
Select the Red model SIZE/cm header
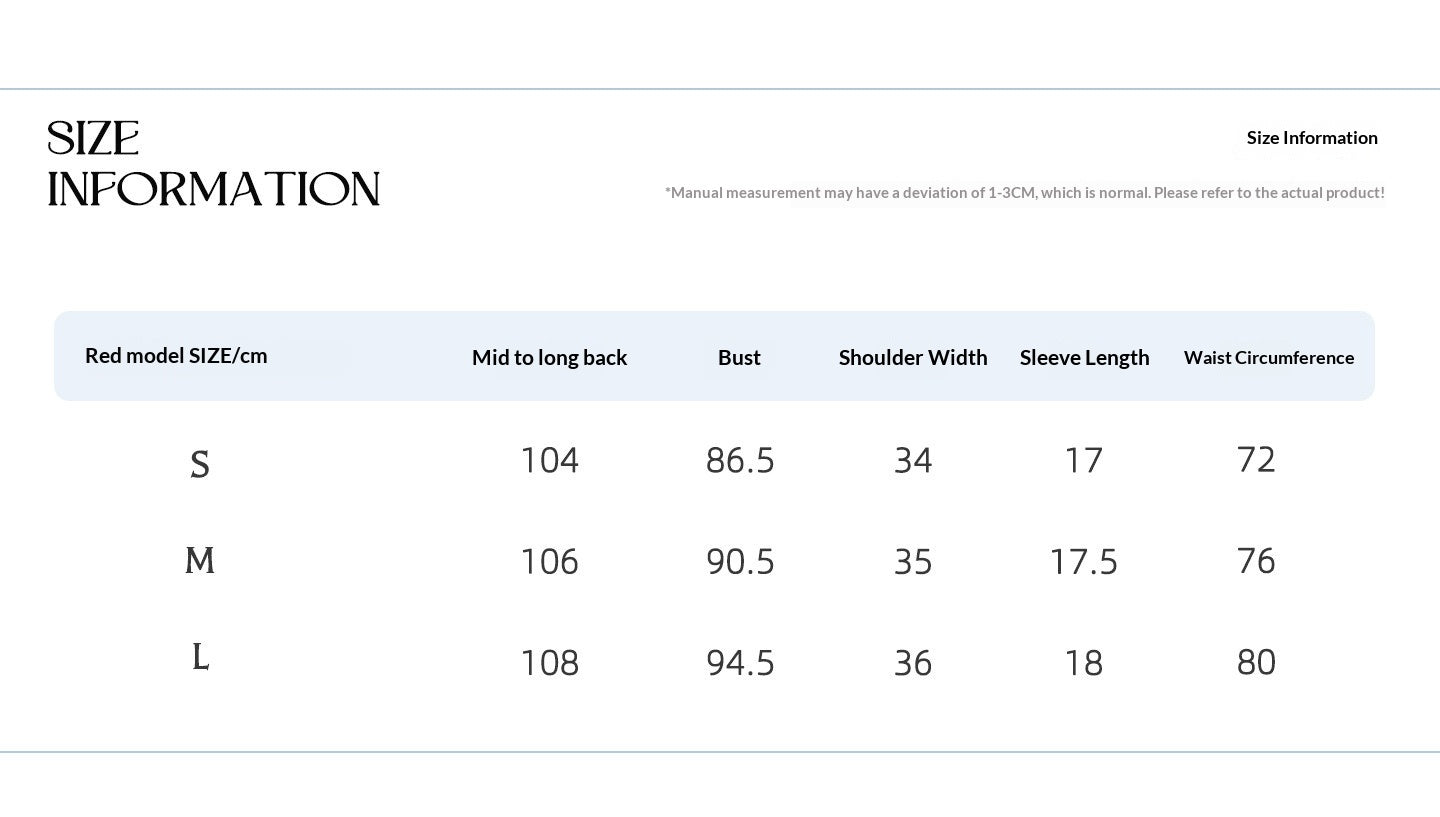(x=176, y=356)
